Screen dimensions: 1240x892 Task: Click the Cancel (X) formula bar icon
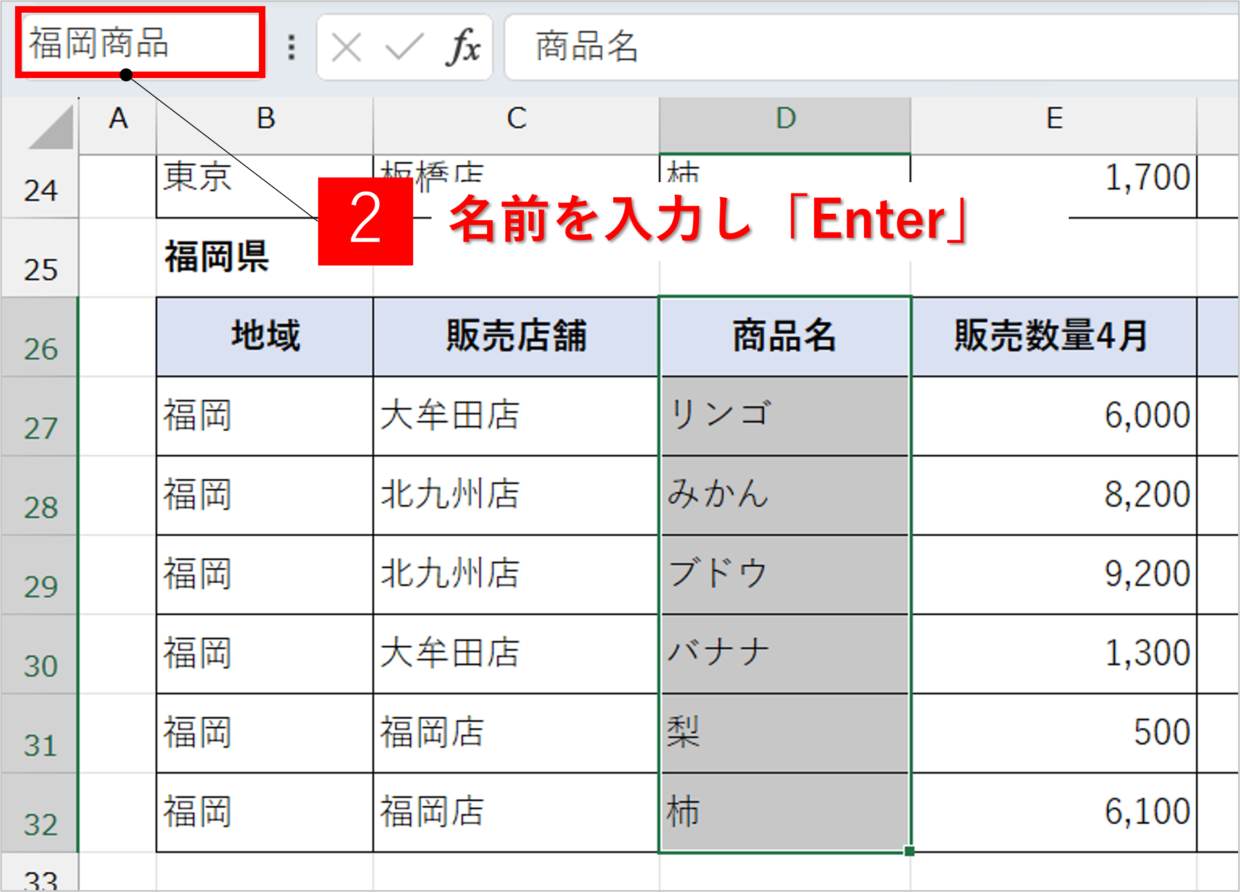346,47
